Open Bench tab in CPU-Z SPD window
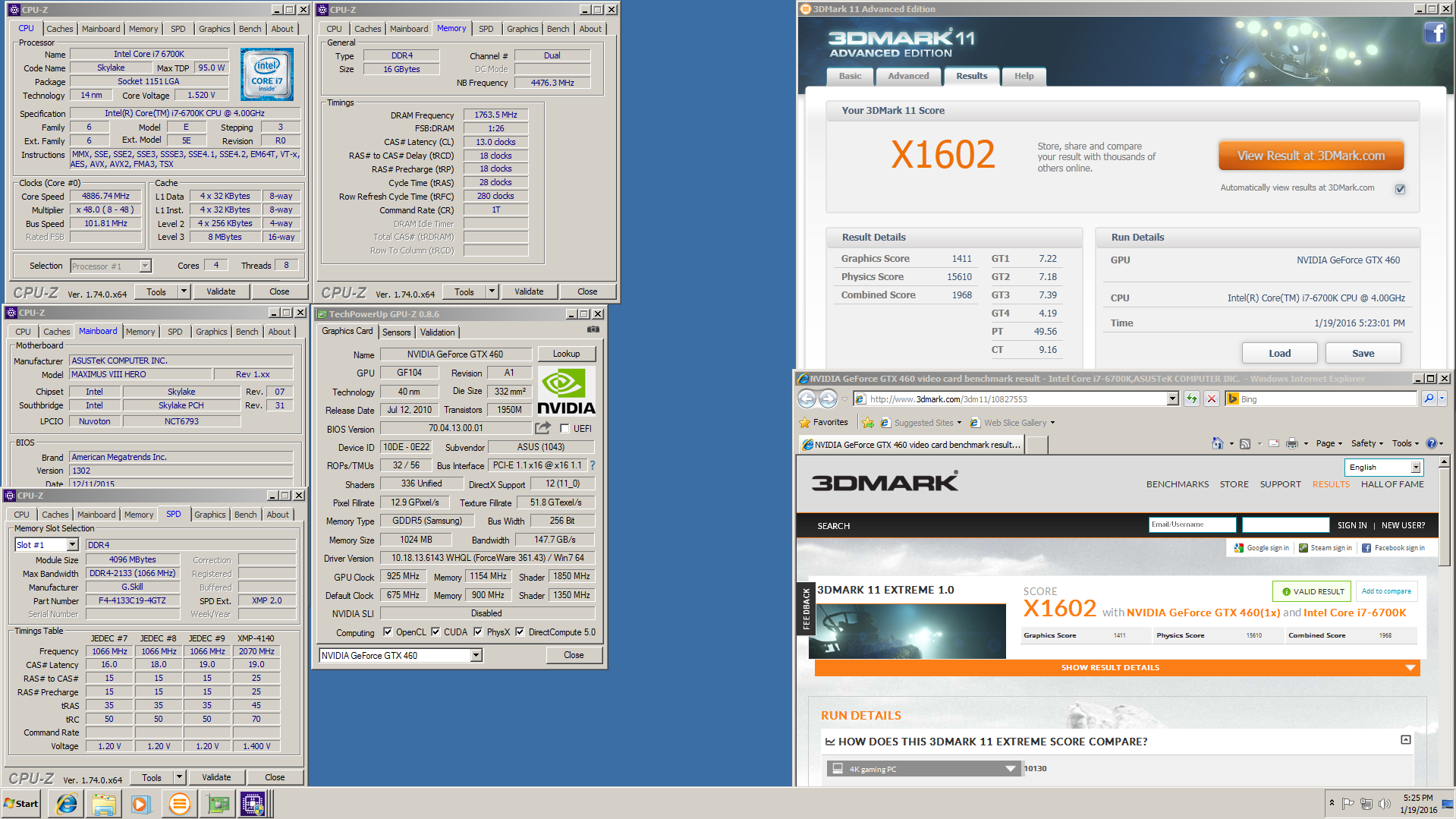 tap(245, 515)
